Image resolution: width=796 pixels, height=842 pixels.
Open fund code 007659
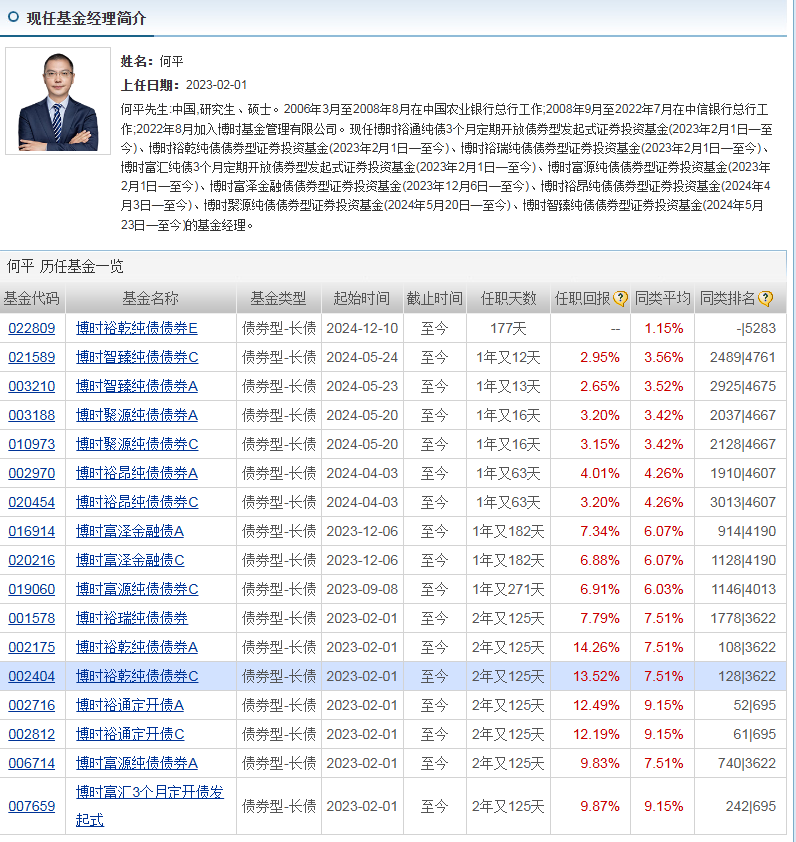pyautogui.click(x=32, y=806)
